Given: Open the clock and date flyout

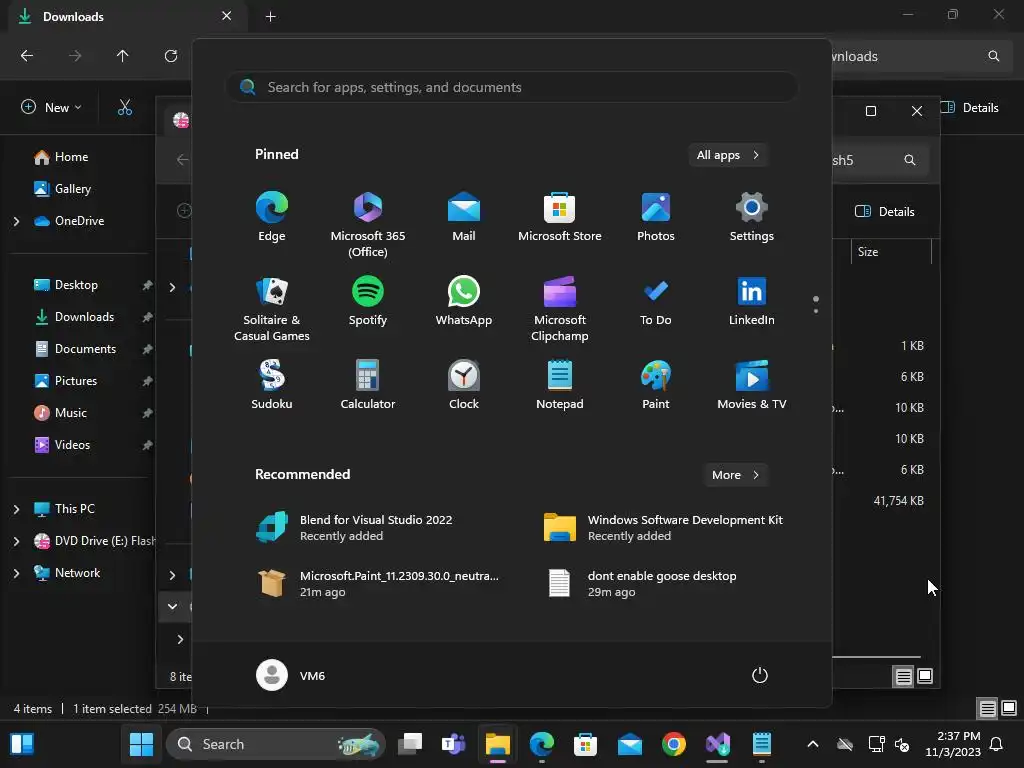Looking at the screenshot, I should 953,744.
